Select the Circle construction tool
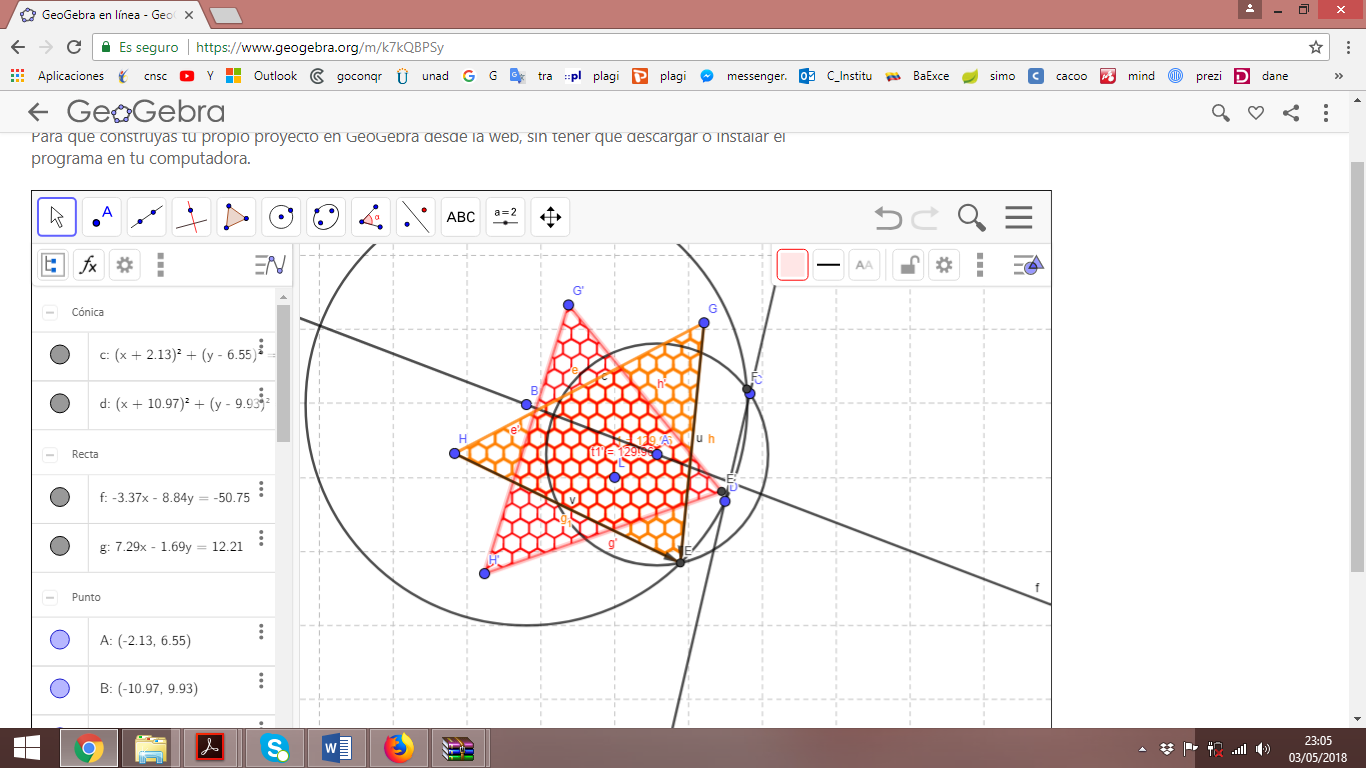Image resolution: width=1366 pixels, height=768 pixels. tap(280, 216)
